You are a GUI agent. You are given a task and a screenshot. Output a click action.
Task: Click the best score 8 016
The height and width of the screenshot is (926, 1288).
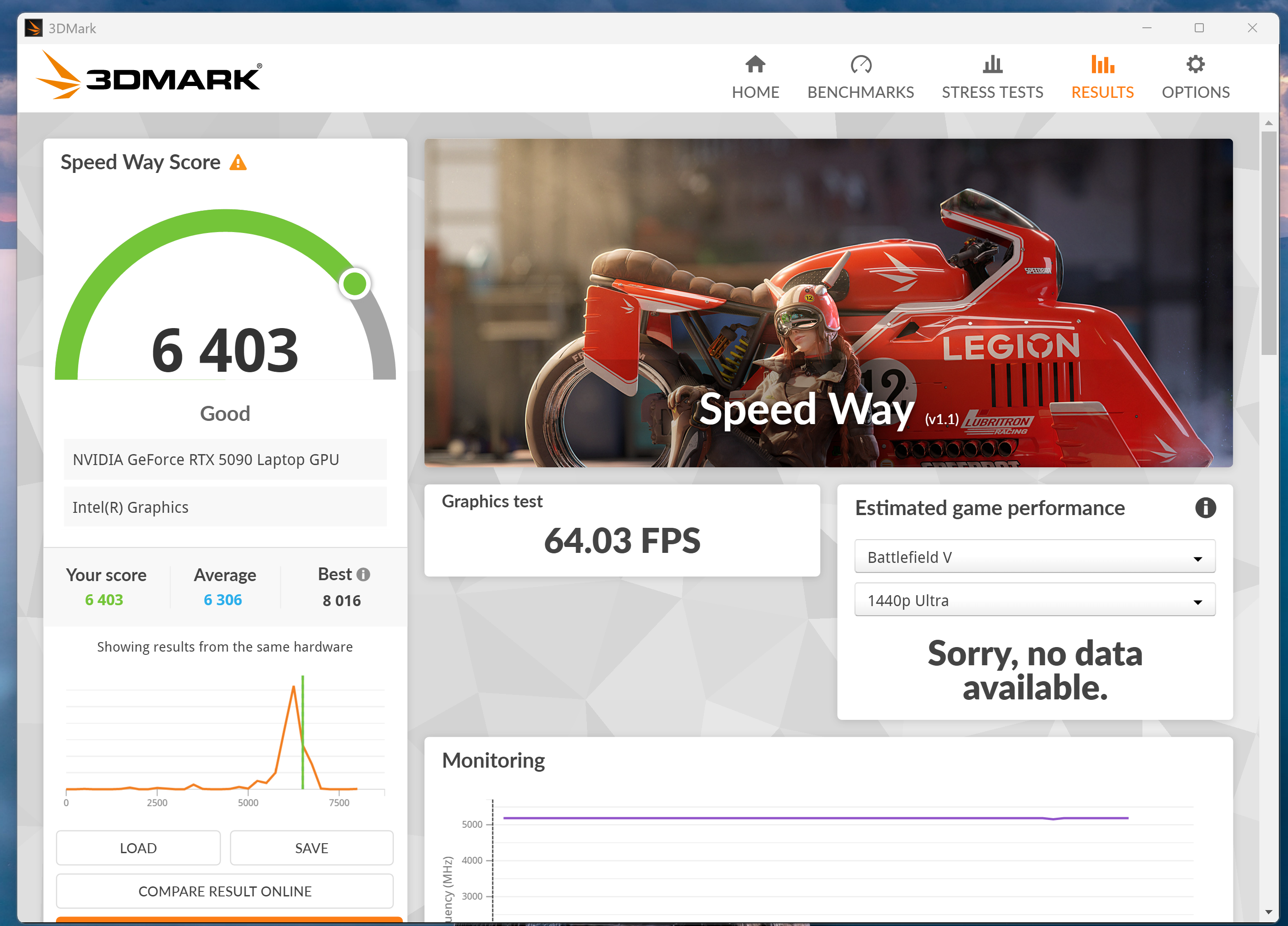[341, 601]
